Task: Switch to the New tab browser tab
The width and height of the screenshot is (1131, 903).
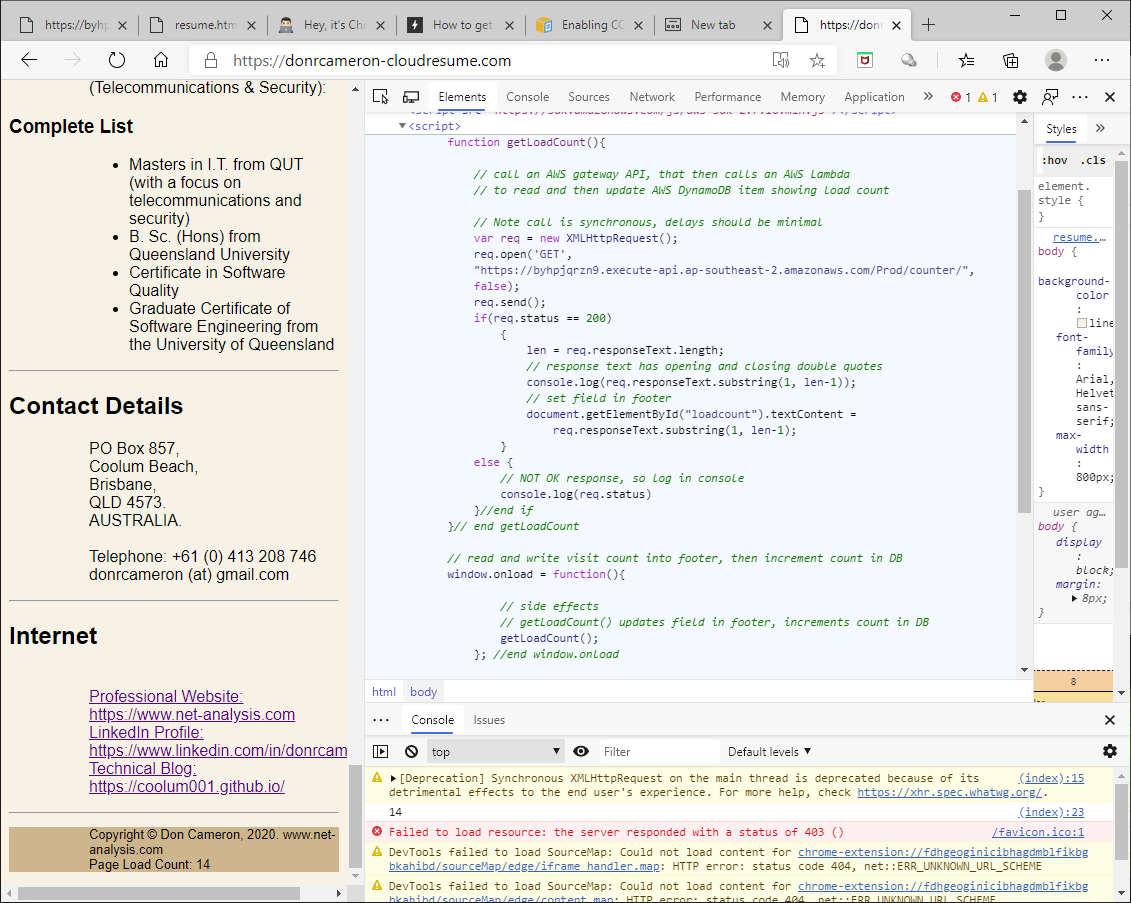Action: click(713, 25)
